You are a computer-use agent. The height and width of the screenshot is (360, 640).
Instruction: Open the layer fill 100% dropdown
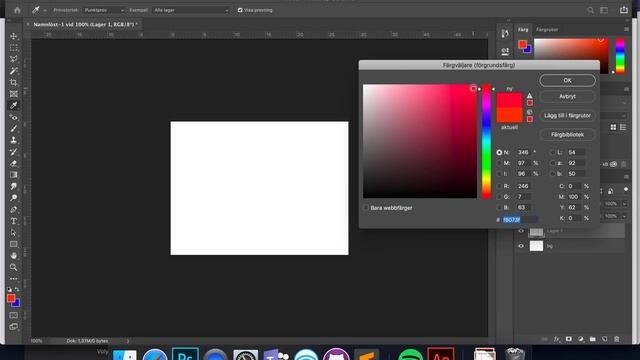(624, 216)
